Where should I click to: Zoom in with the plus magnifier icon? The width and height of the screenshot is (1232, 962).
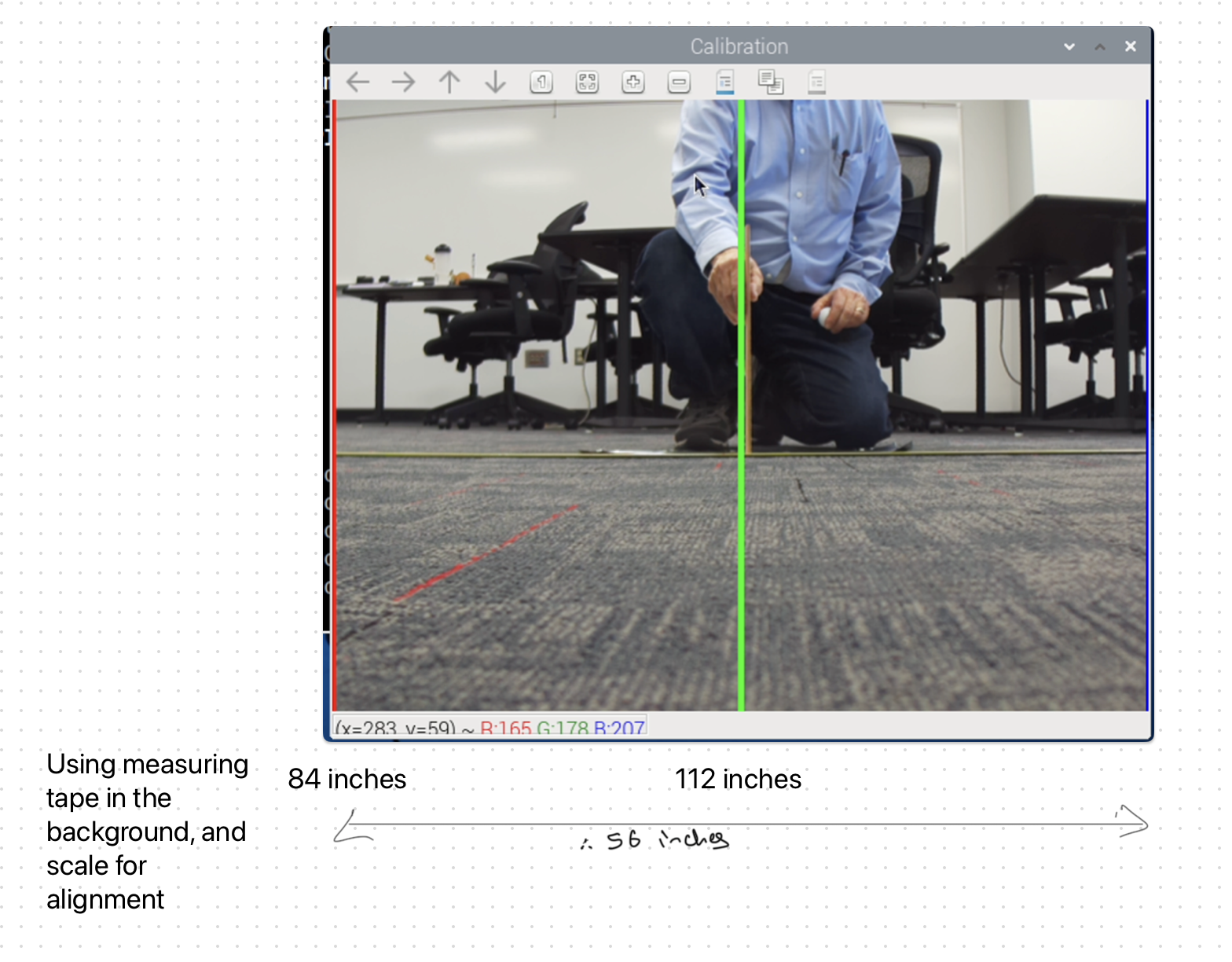point(633,82)
